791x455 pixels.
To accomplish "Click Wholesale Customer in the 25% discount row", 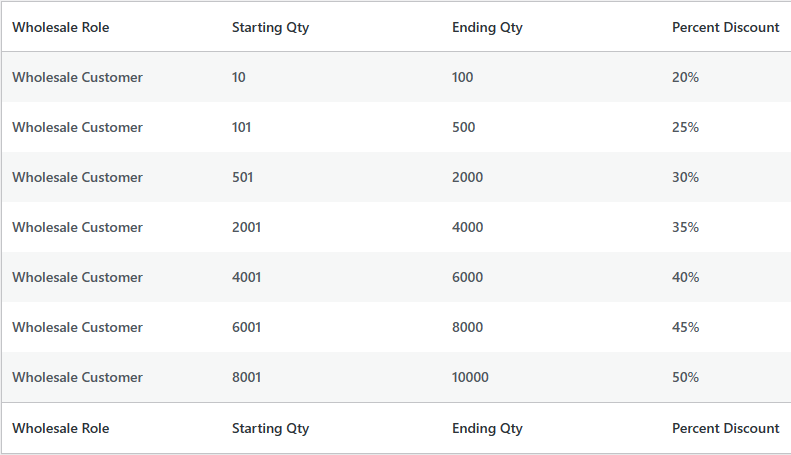I will pos(77,127).
